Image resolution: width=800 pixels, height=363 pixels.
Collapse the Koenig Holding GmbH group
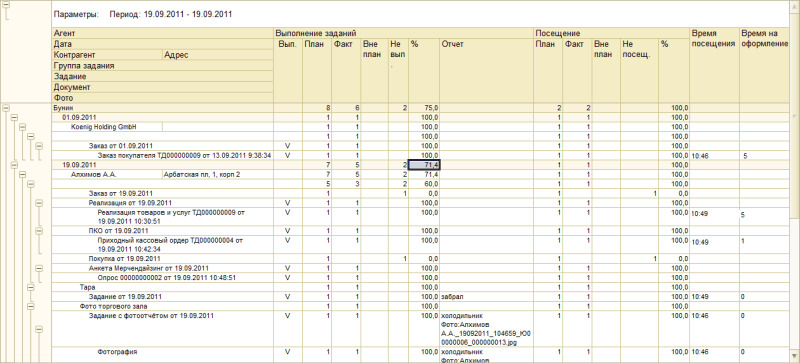[22, 127]
